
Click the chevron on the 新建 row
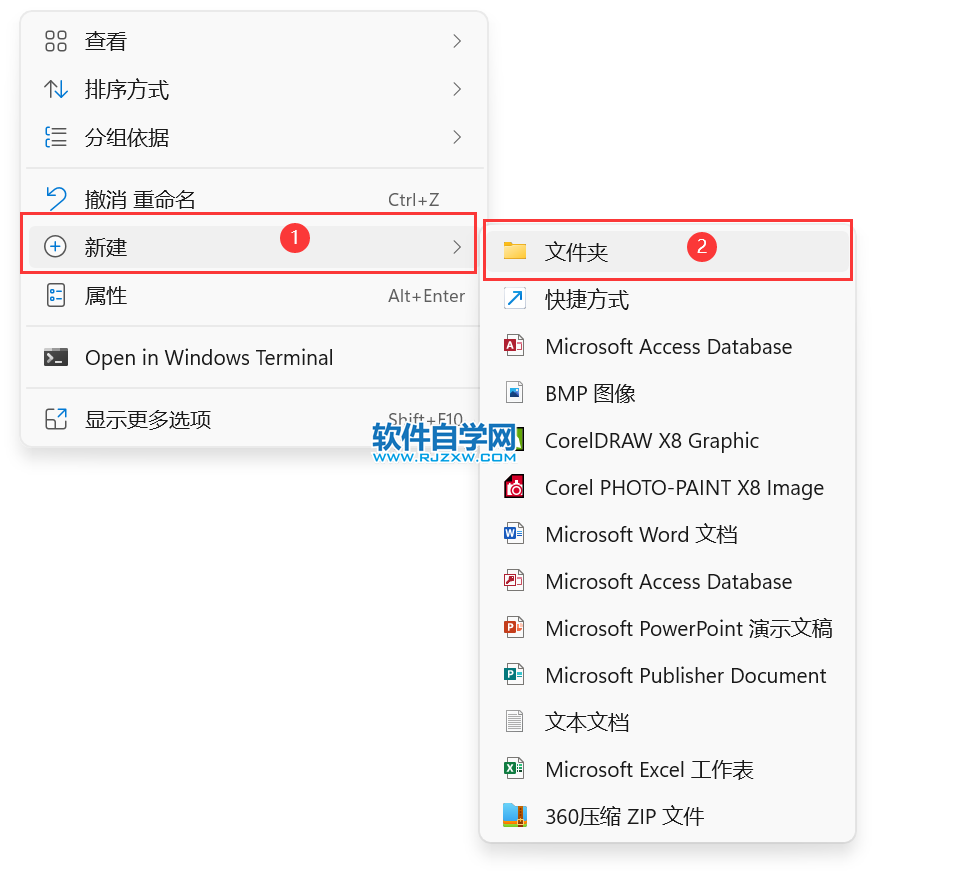pyautogui.click(x=457, y=247)
